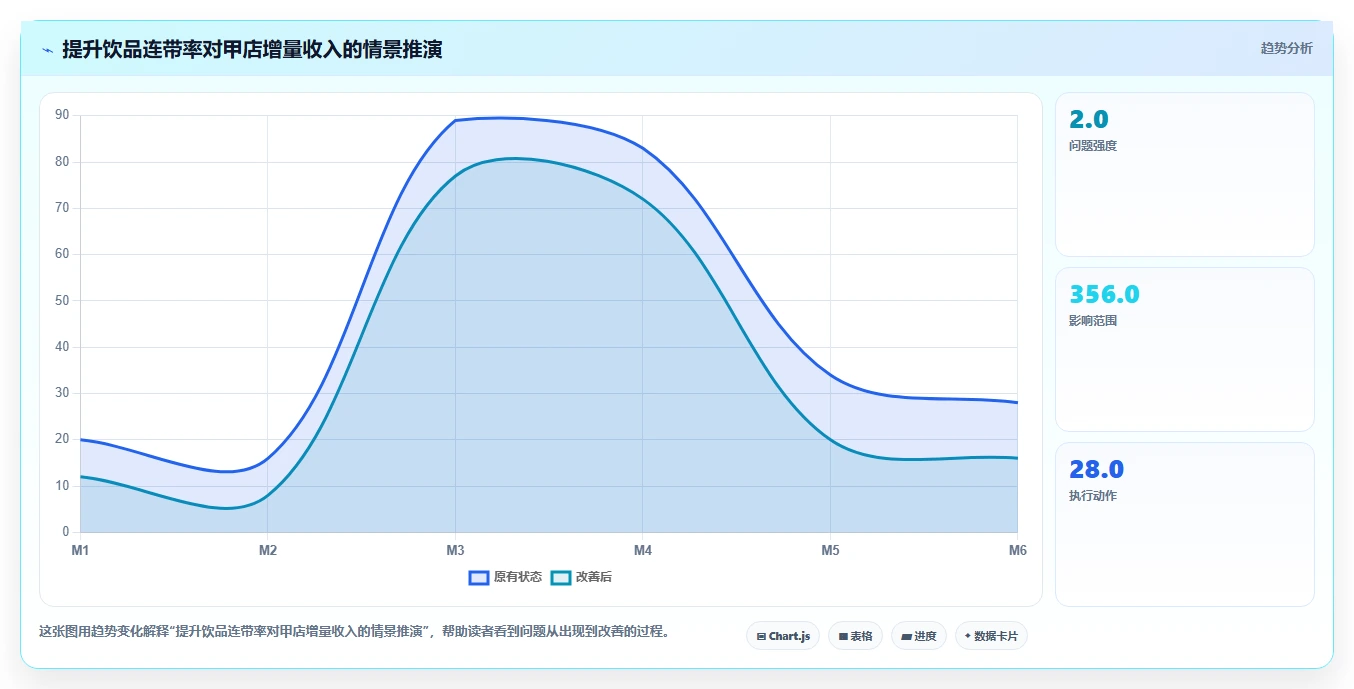This screenshot has width=1354, height=689.
Task: Click the icon inside the 数据卡片 tag
Action: point(968,636)
